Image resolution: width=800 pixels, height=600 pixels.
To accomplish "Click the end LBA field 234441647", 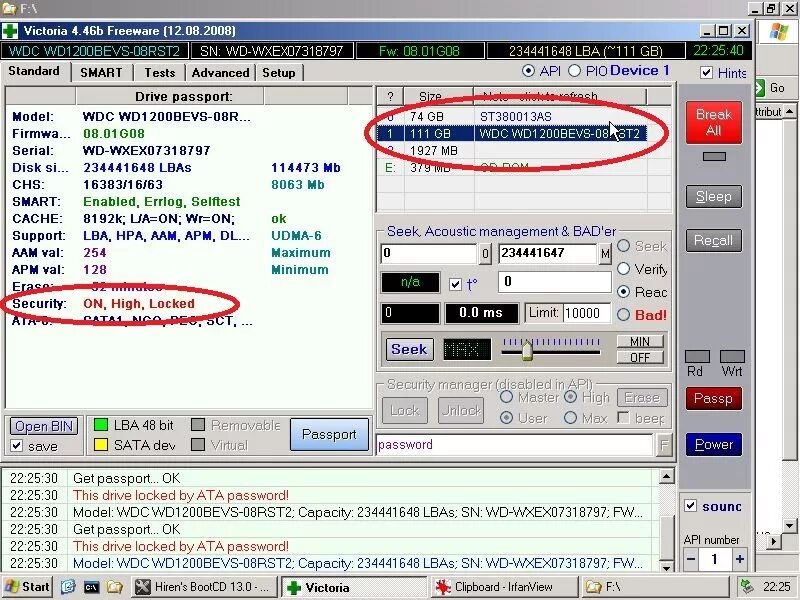I will [546, 254].
